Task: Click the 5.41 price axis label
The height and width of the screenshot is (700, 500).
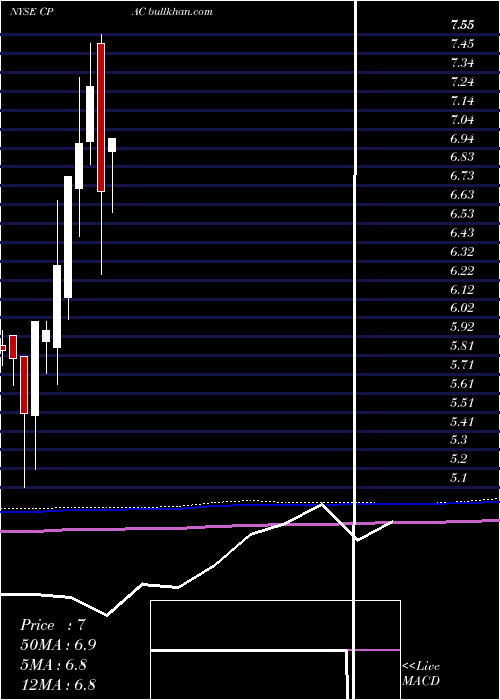Action: tap(462, 421)
